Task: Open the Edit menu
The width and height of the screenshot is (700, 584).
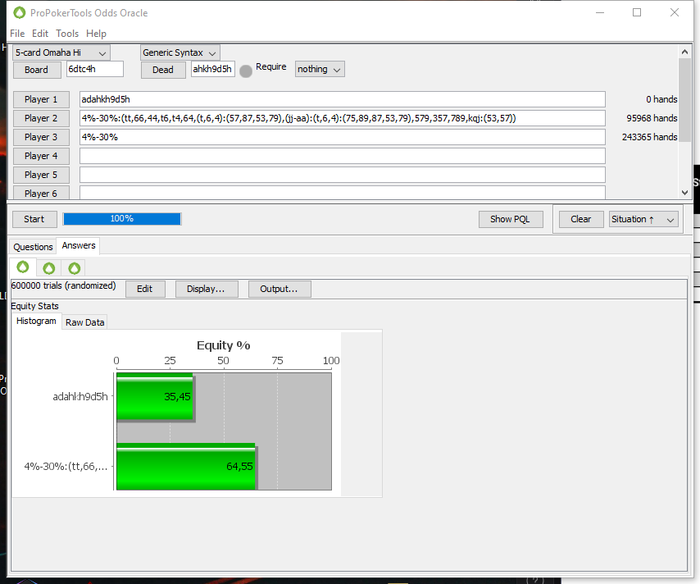Action: pos(40,33)
